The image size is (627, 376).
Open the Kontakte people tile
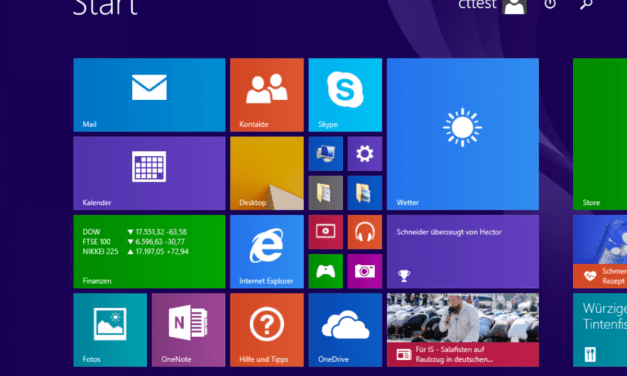click(x=267, y=95)
